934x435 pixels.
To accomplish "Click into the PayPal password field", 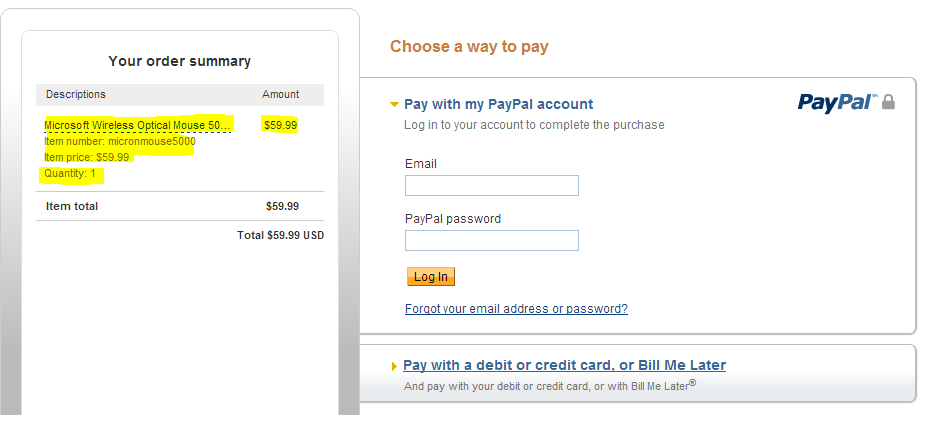I will [491, 240].
